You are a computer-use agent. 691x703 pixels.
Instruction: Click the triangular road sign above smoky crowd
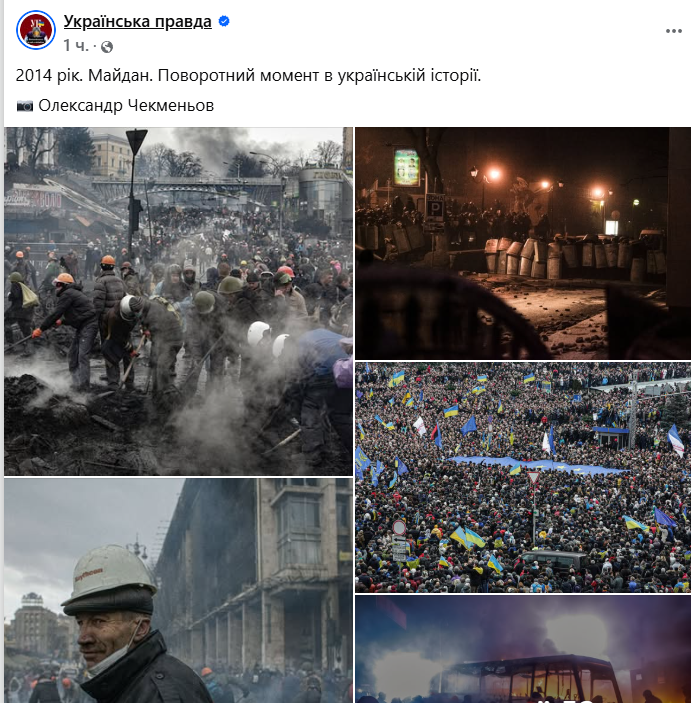pyautogui.click(x=137, y=142)
